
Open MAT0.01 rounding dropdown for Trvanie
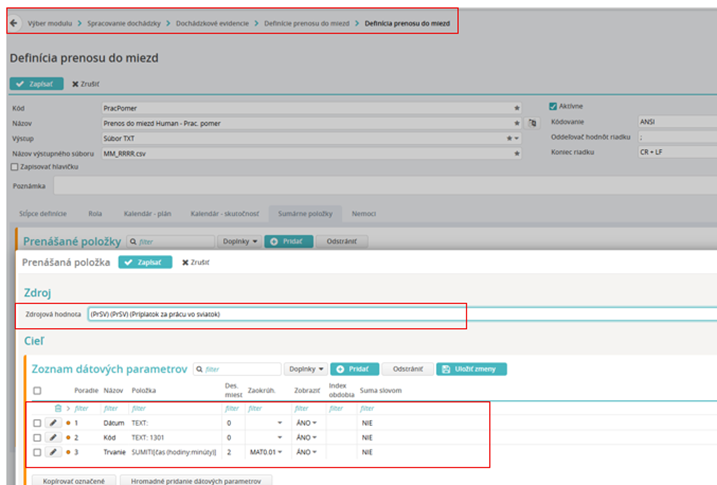266,452
